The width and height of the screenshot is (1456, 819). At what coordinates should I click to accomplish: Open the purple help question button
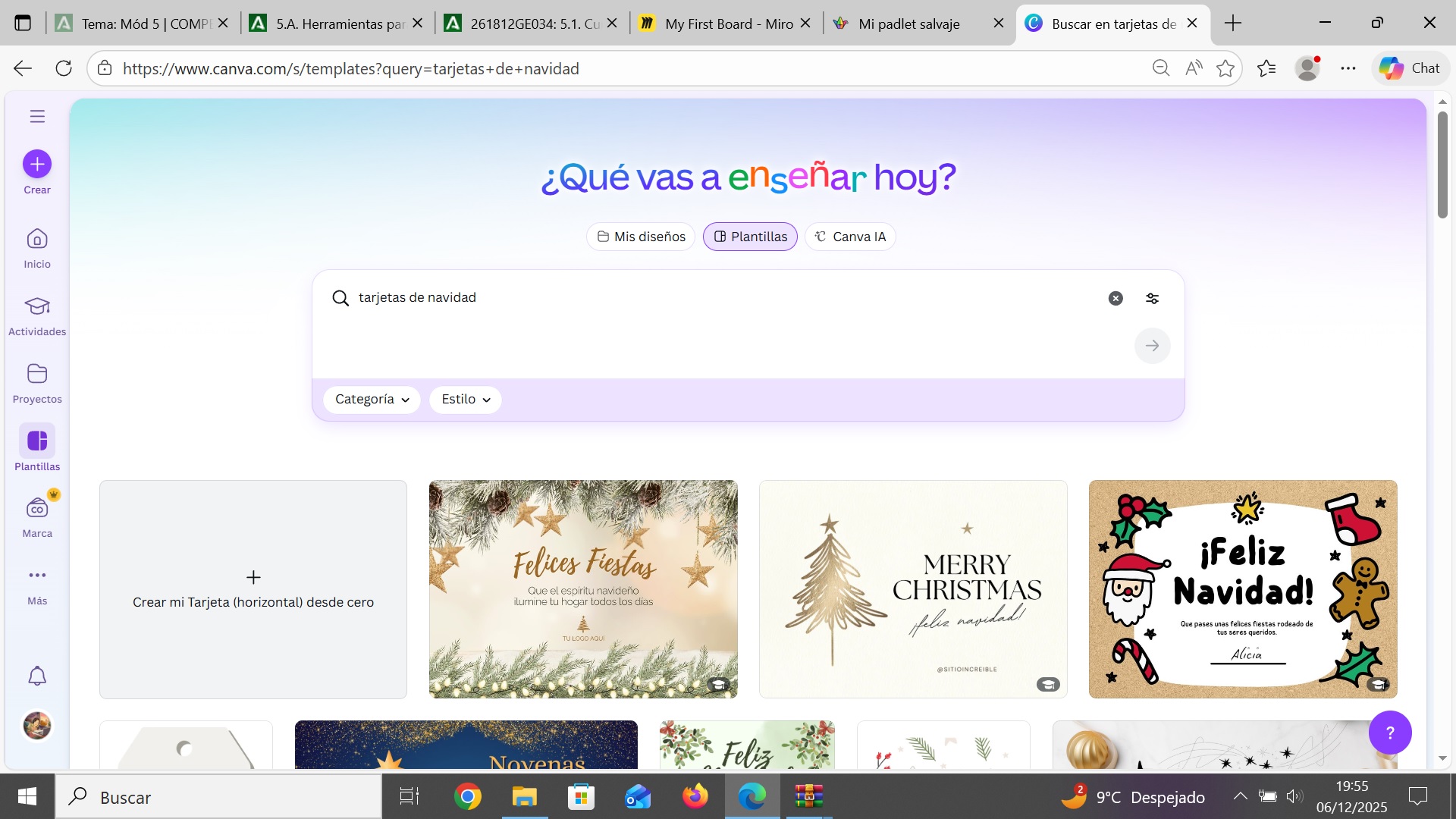tap(1390, 732)
